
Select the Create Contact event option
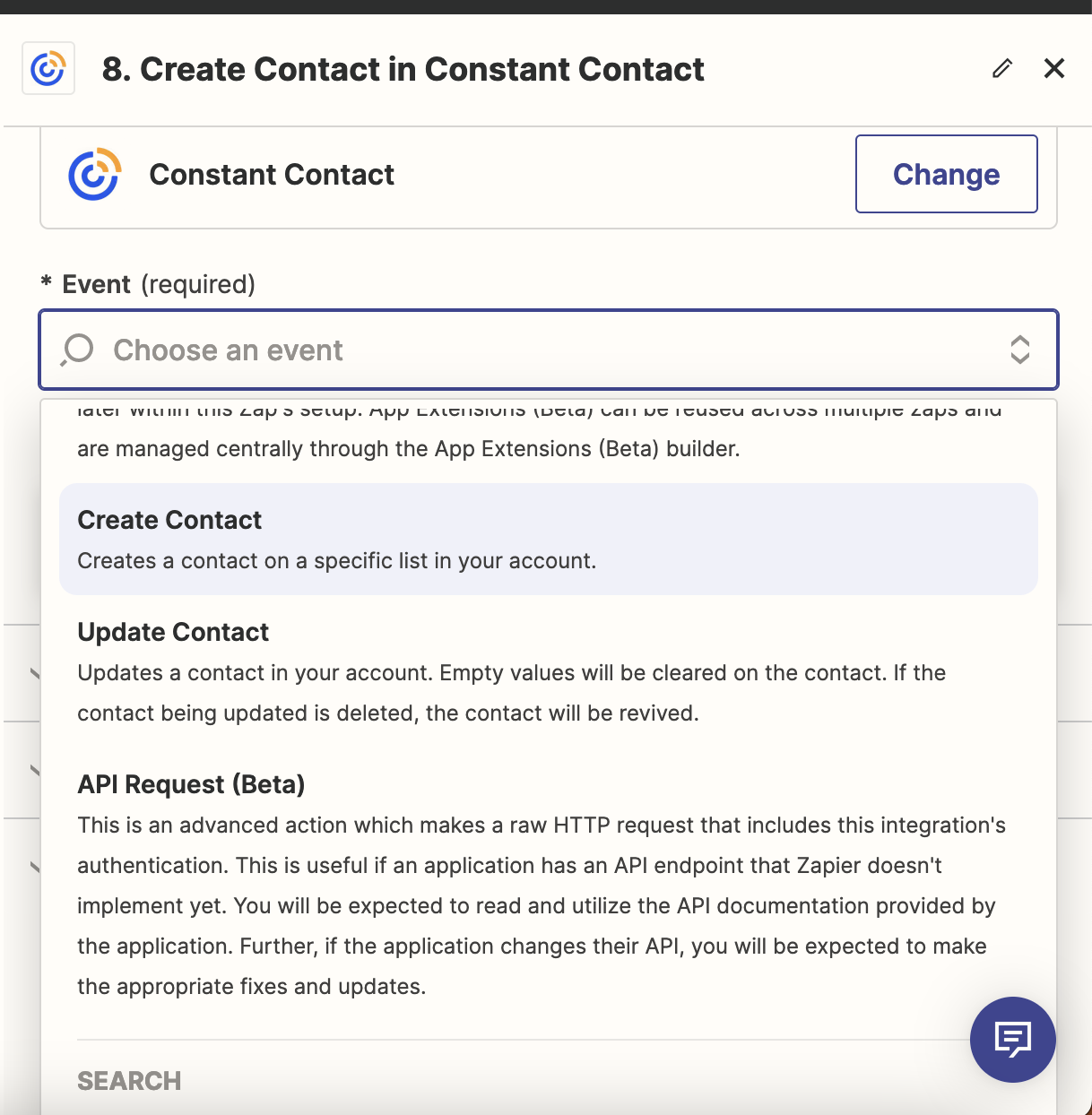pyautogui.click(x=549, y=540)
